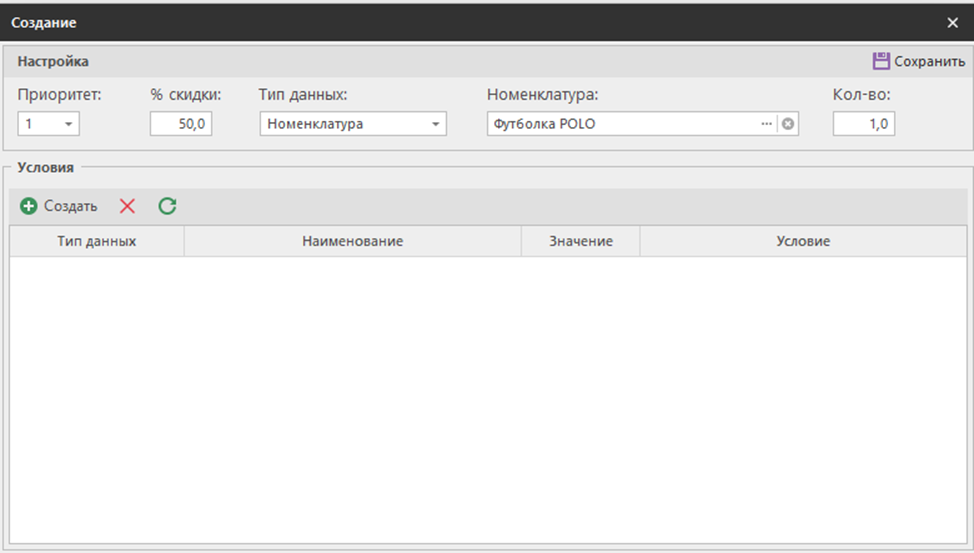The image size is (974, 553).
Task: Click the Условие column header
Action: (803, 241)
